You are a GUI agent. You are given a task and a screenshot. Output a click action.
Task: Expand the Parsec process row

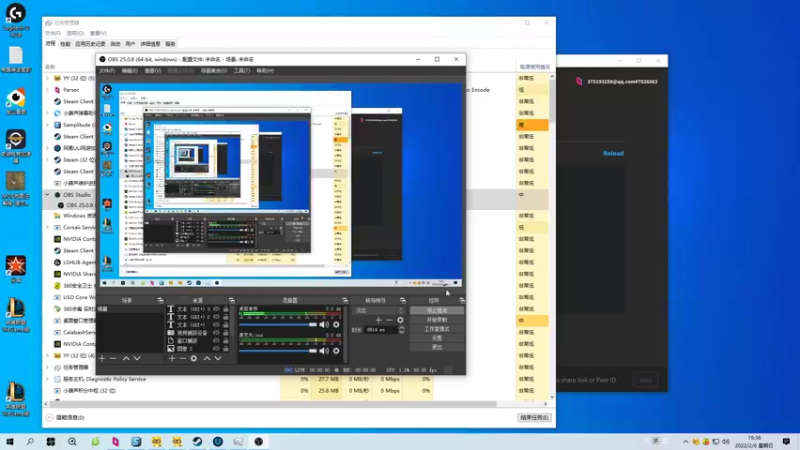(48, 90)
